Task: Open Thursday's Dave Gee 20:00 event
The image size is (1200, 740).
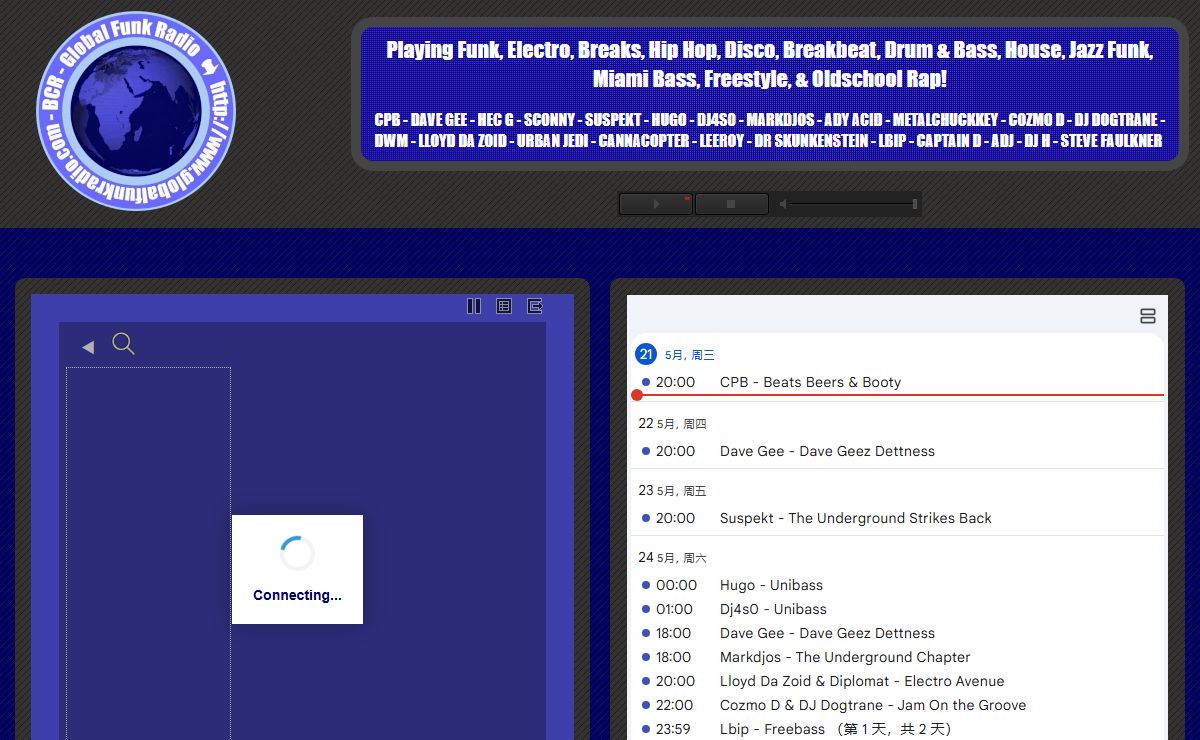Action: point(897,451)
